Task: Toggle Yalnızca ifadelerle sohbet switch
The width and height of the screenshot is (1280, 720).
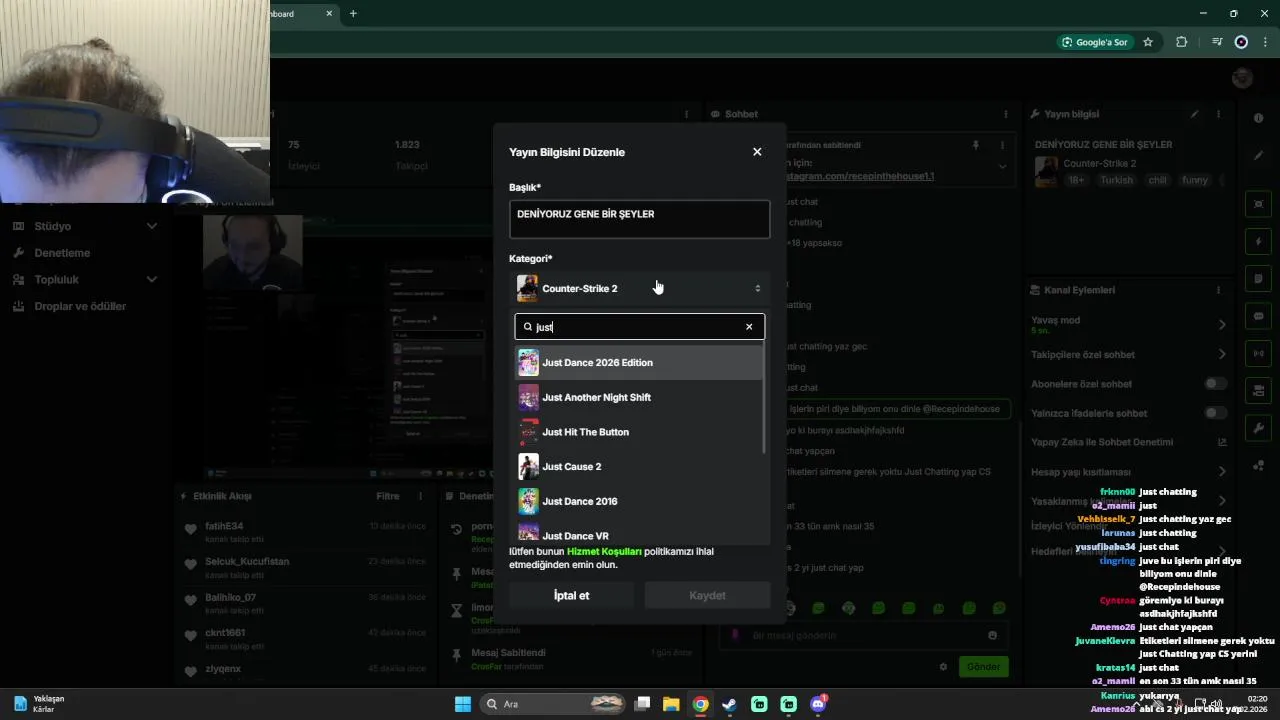Action: click(x=1215, y=413)
